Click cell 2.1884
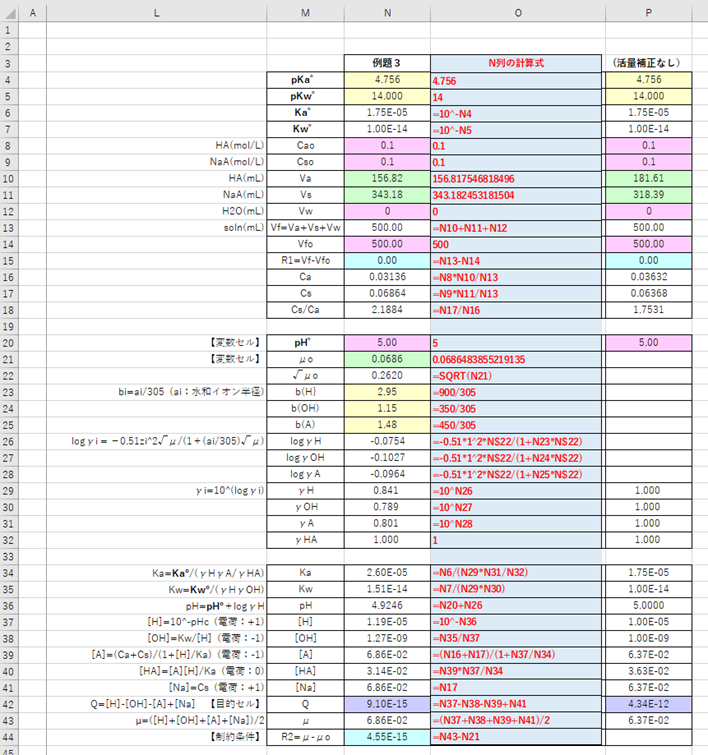The image size is (708, 755). pos(387,309)
